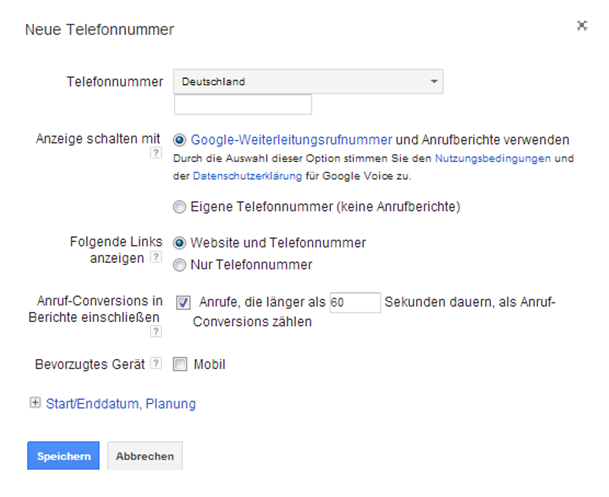This screenshot has height=497, width=609.
Task: Select Eigene Telefonnummer radio option
Action: 179,207
